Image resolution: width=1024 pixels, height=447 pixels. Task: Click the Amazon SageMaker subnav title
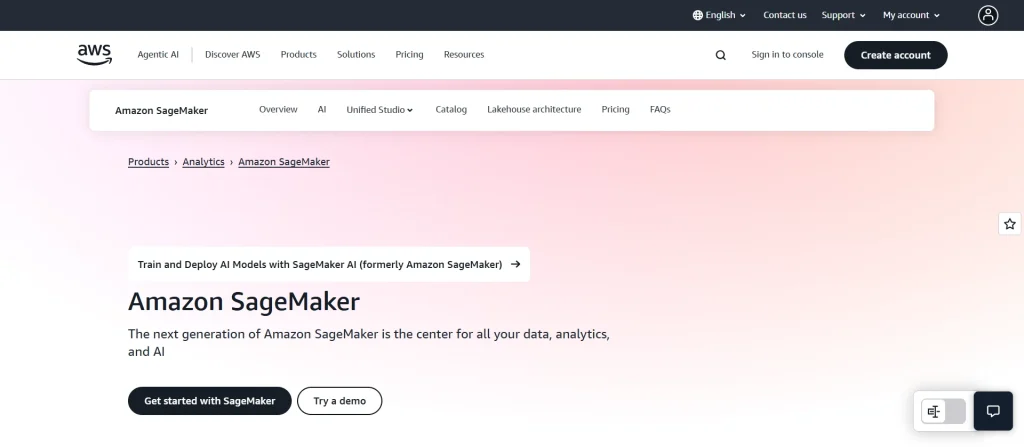click(x=161, y=110)
